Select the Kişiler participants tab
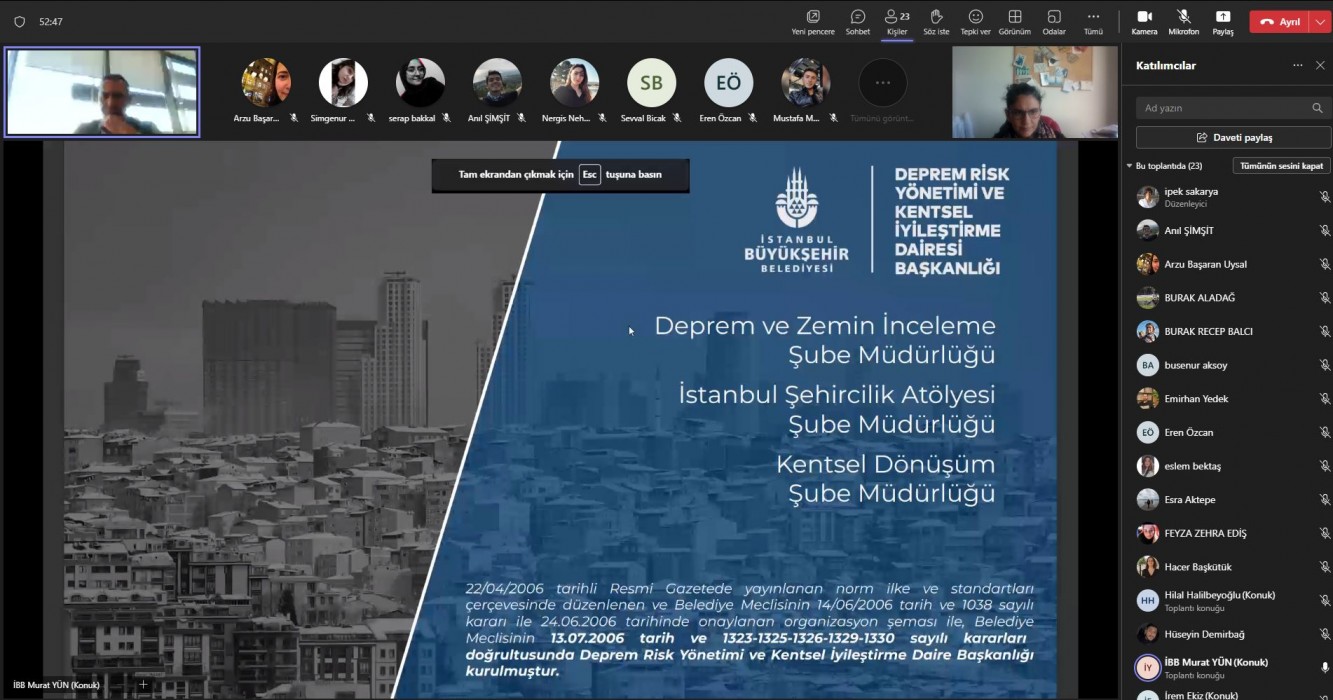The image size is (1333, 700). click(897, 17)
